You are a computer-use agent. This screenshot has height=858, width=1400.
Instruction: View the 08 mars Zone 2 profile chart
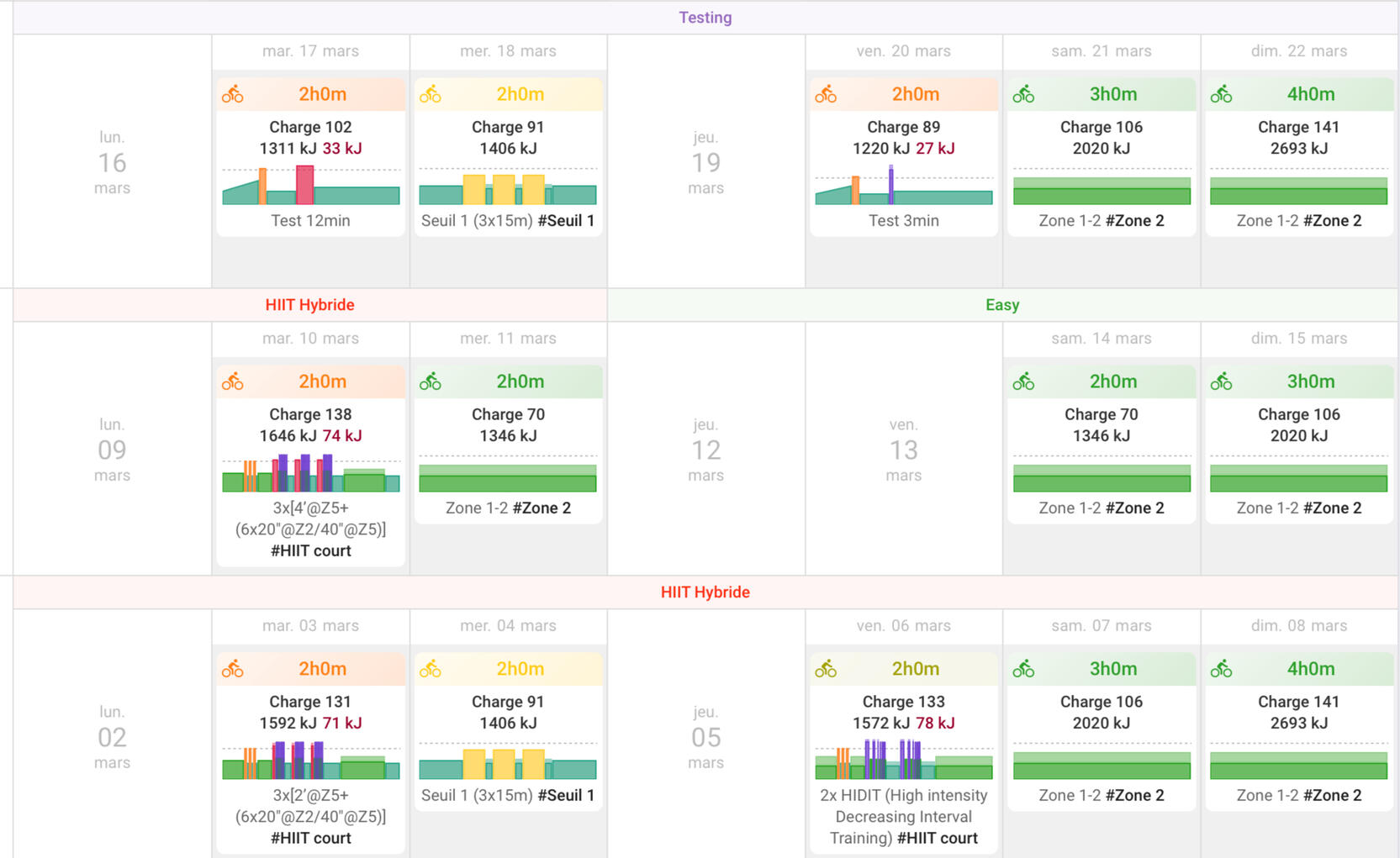[1298, 762]
